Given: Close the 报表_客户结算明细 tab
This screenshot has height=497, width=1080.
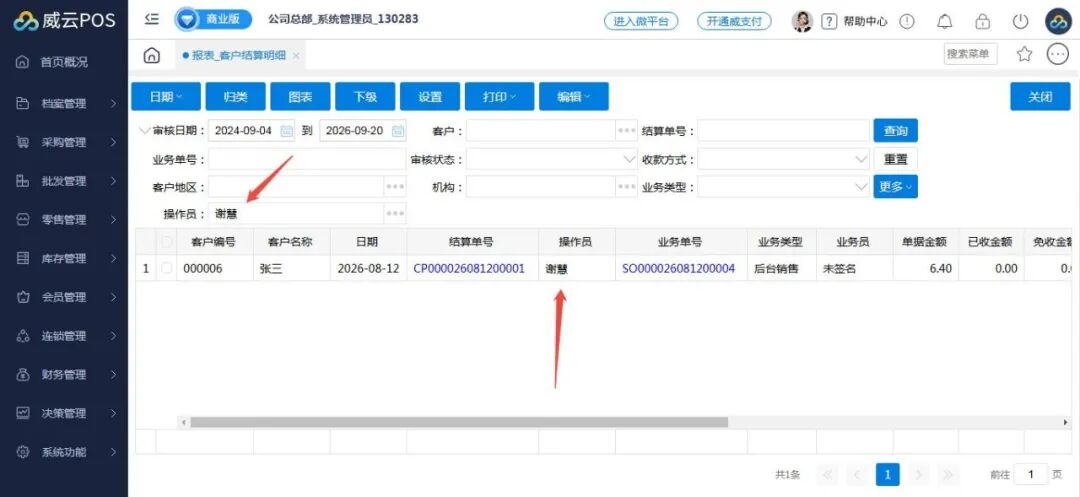Looking at the screenshot, I should coord(296,56).
